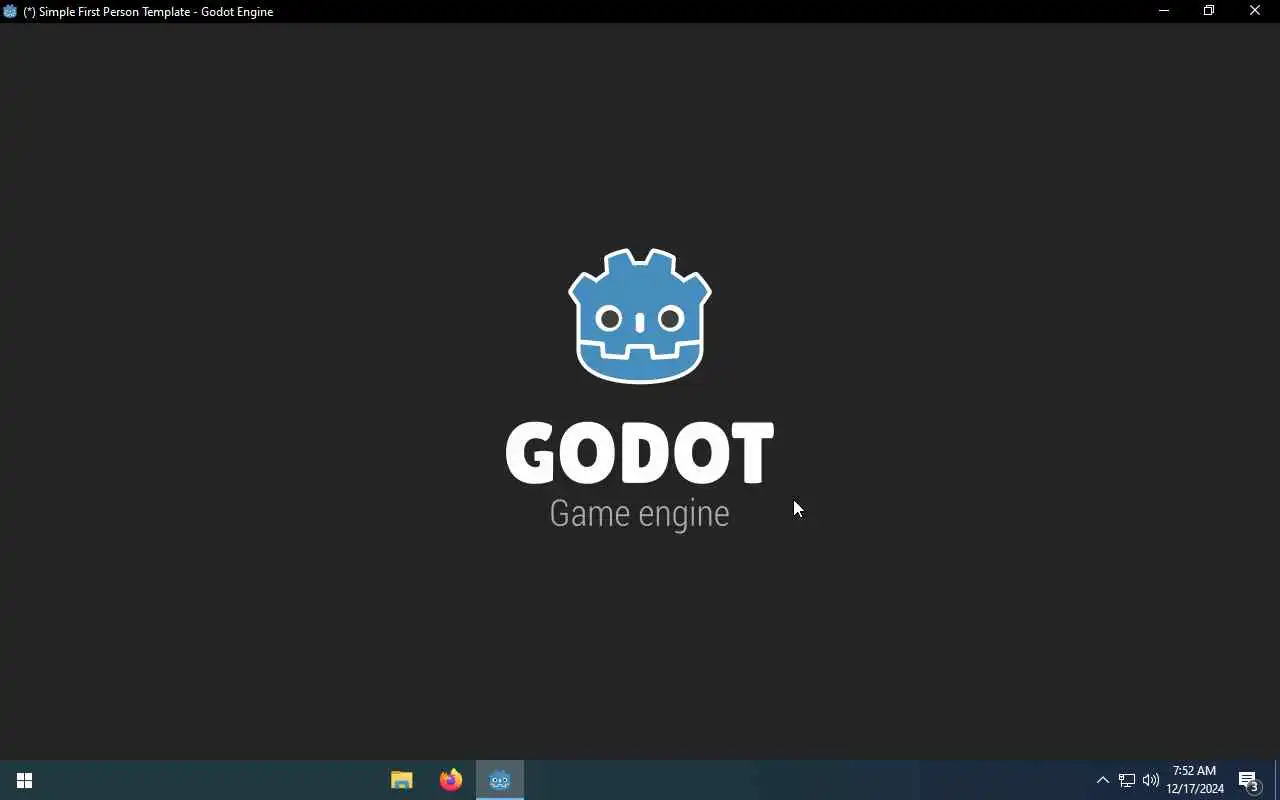Open the notification center with 3 notifications
This screenshot has width=1280, height=800.
[x=1249, y=780]
